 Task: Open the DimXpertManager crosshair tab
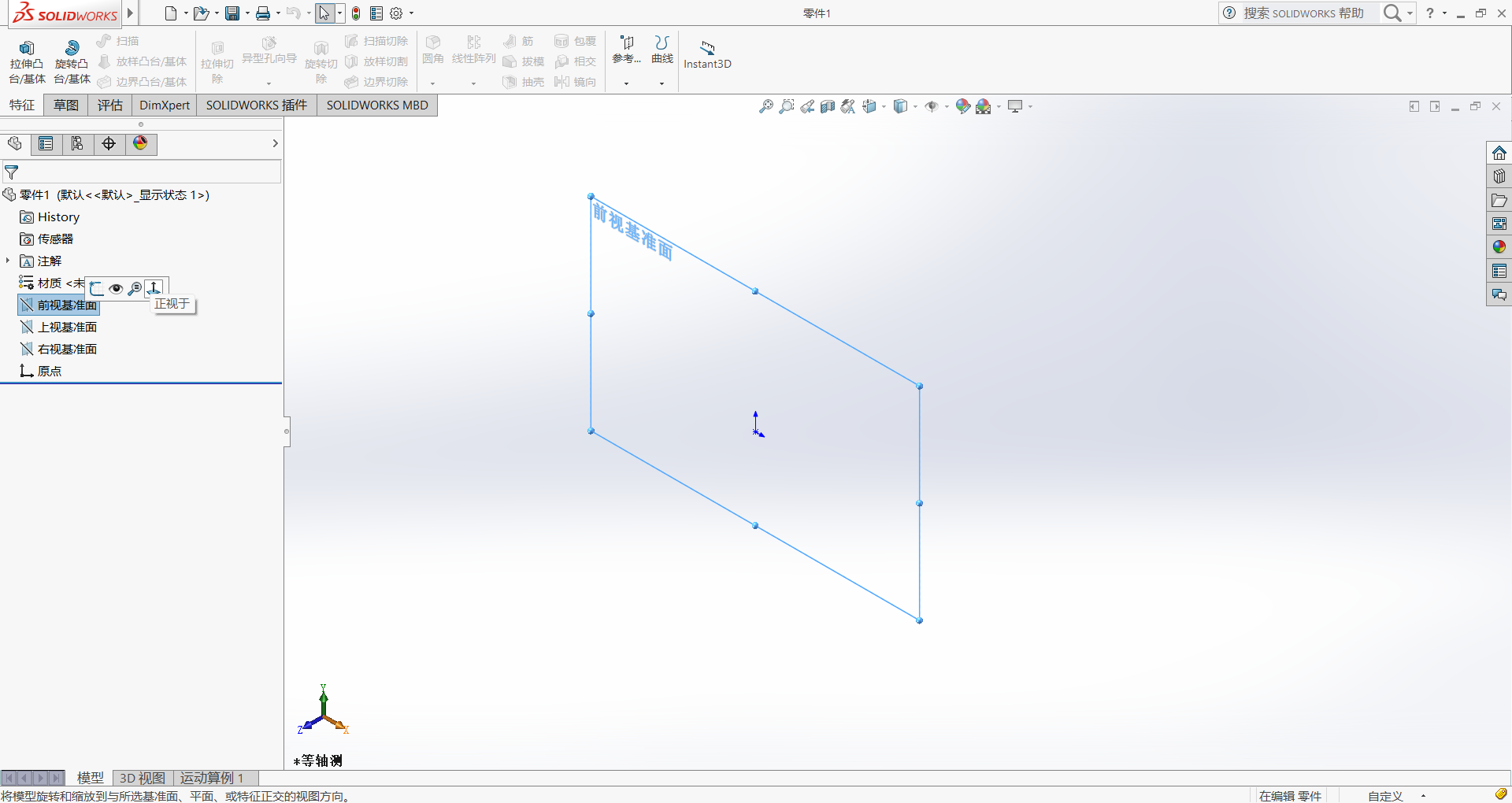pyautogui.click(x=109, y=144)
